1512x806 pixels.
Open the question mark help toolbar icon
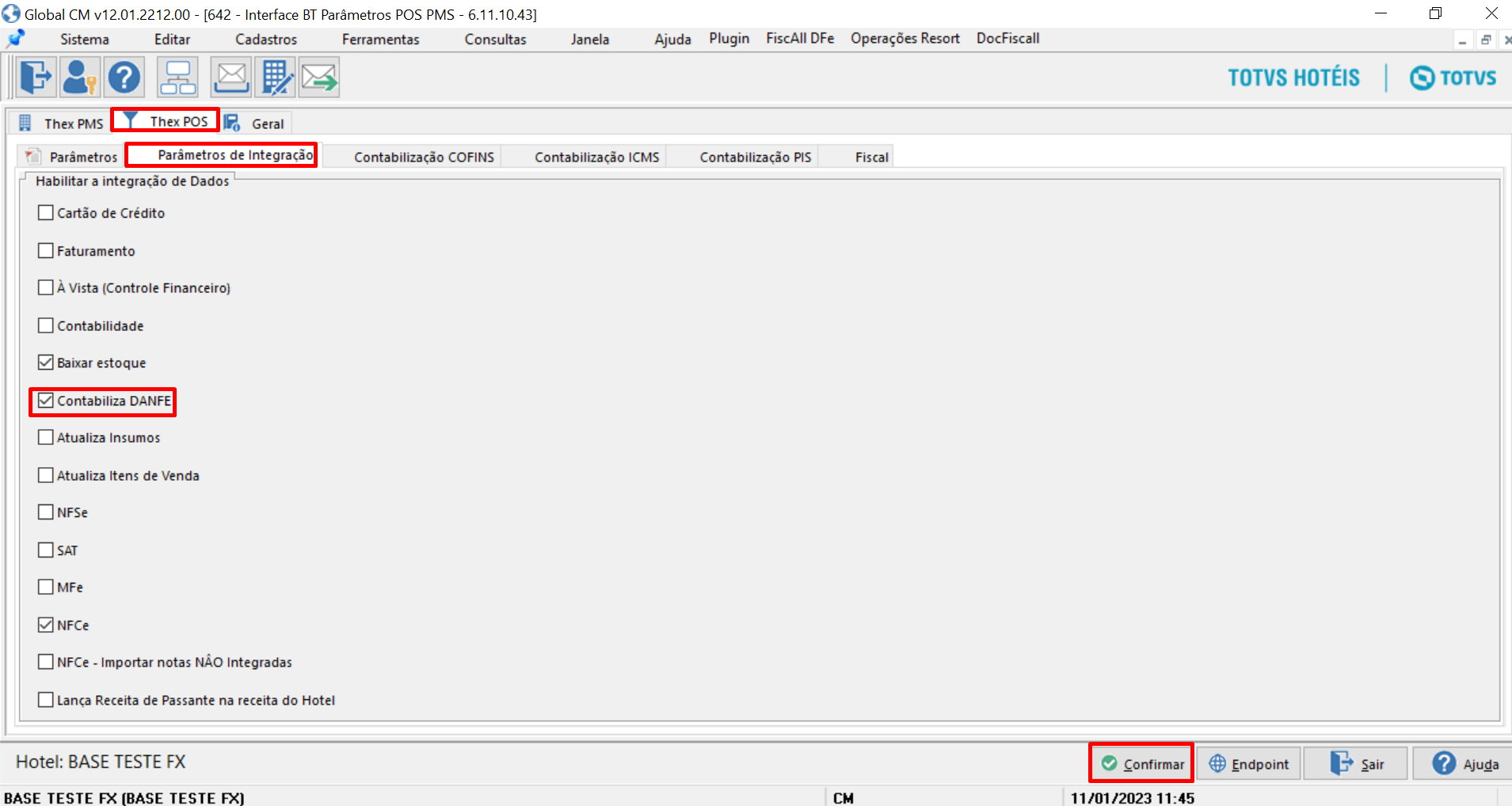[124, 78]
